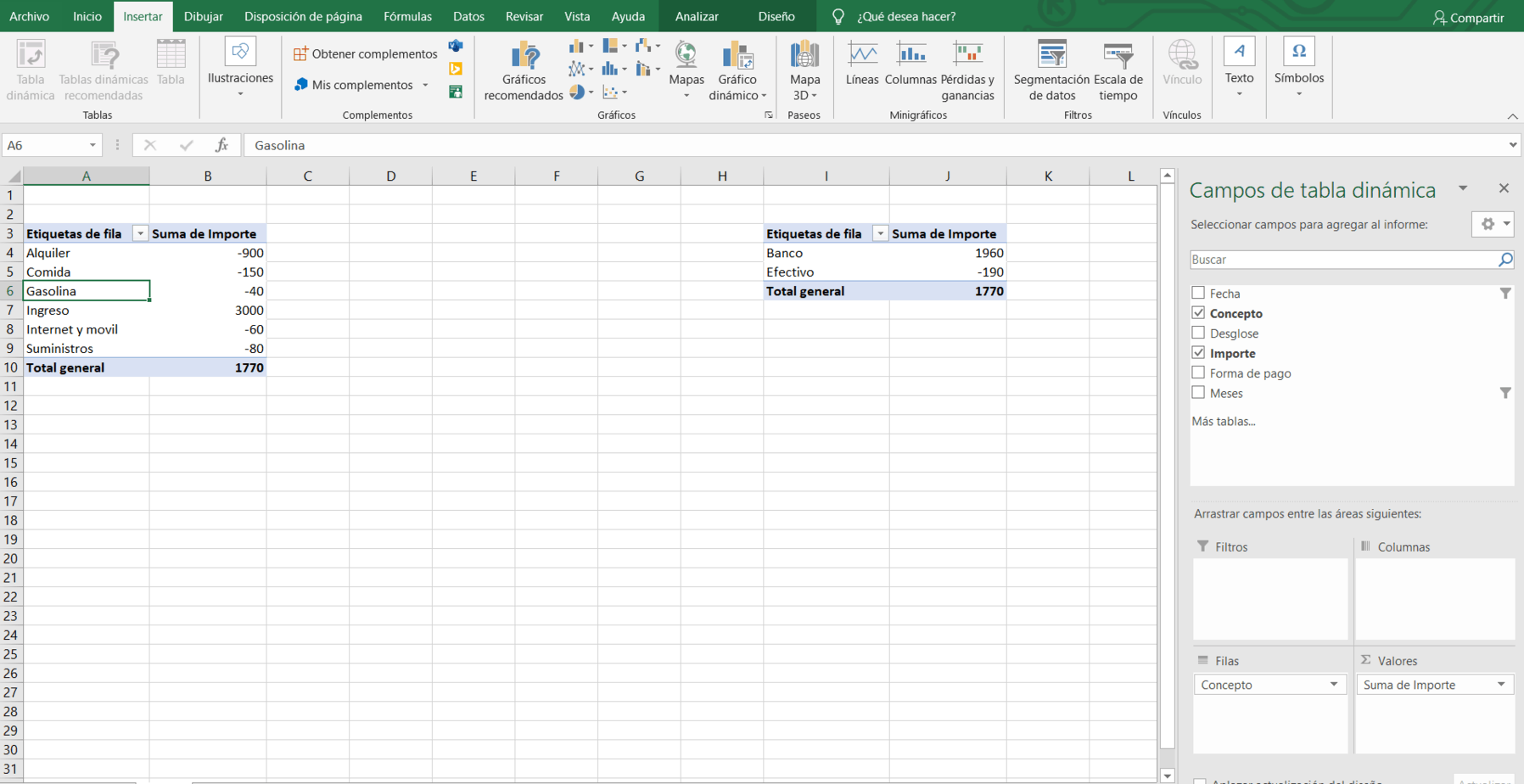Insert a Columnas sparkline
The width and height of the screenshot is (1524, 784).
[x=910, y=64]
